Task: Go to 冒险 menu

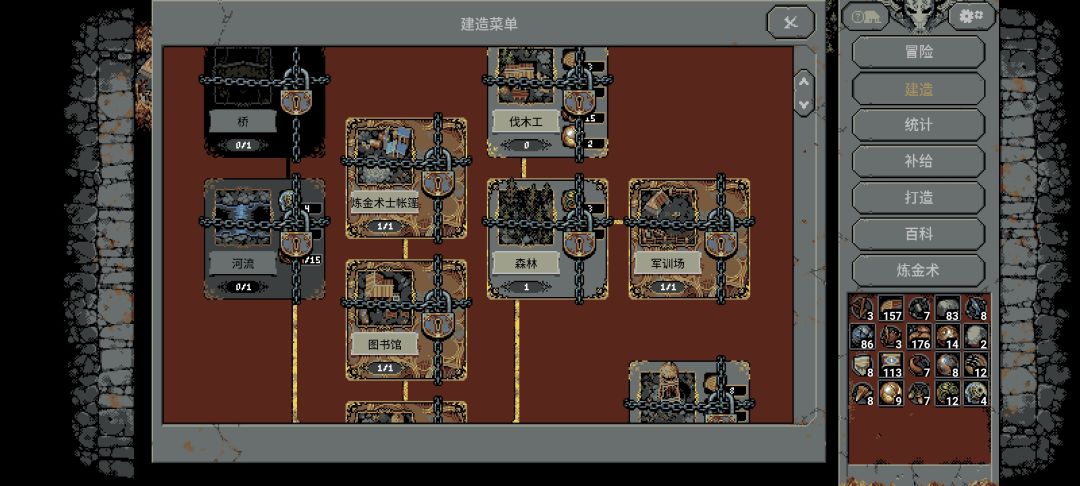Action: [x=918, y=52]
